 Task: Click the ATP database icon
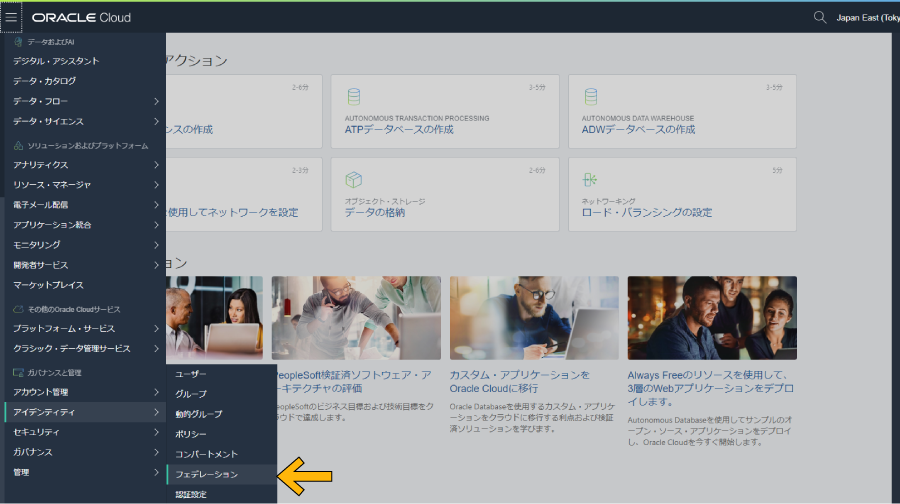tap(354, 96)
